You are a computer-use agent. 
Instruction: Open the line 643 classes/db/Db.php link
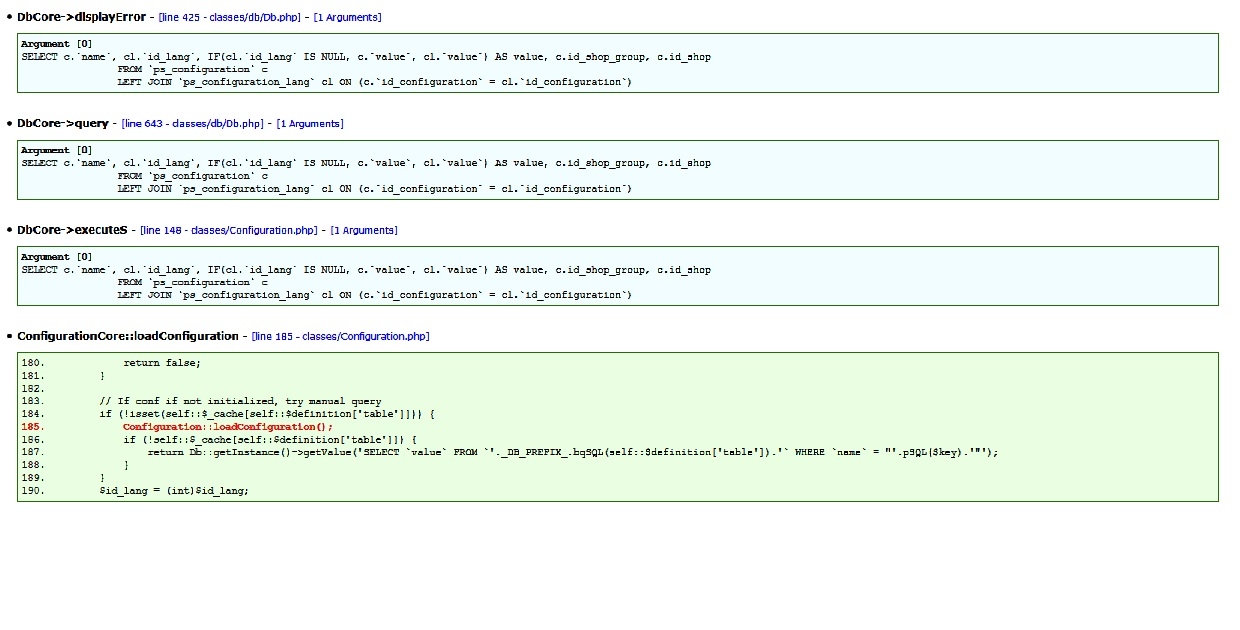coord(194,124)
